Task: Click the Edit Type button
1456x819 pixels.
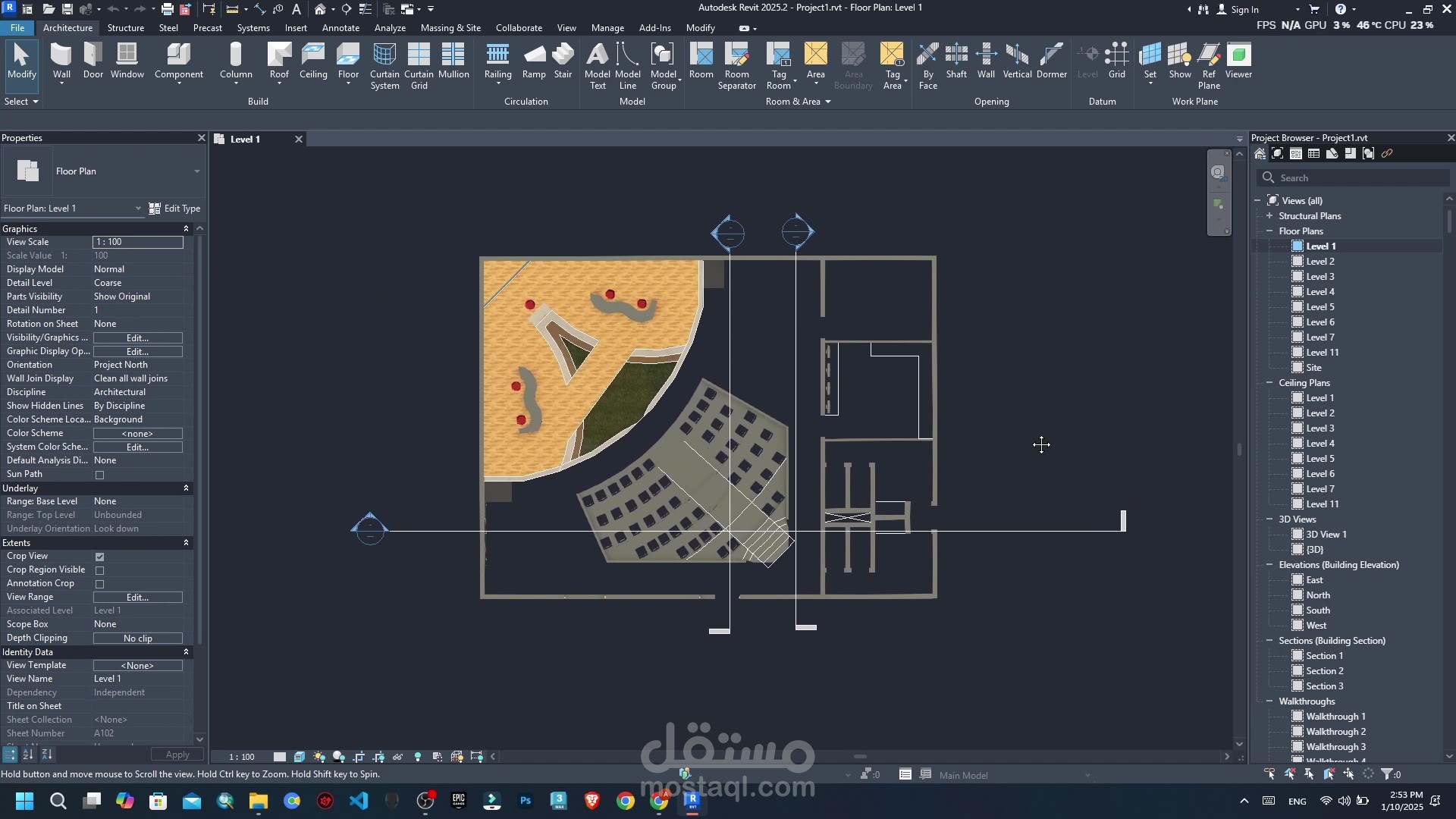Action: (174, 209)
